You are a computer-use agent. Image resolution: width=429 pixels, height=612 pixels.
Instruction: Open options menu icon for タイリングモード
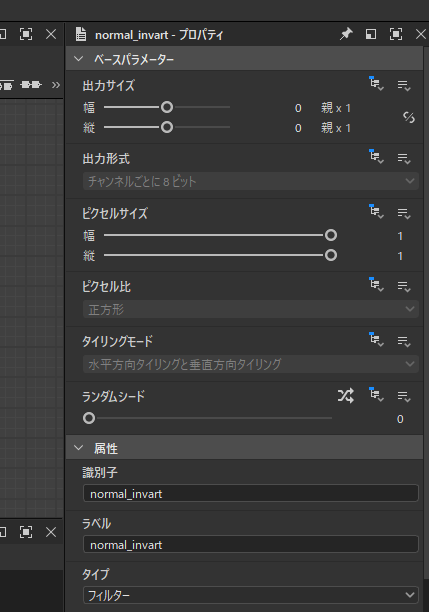click(404, 341)
